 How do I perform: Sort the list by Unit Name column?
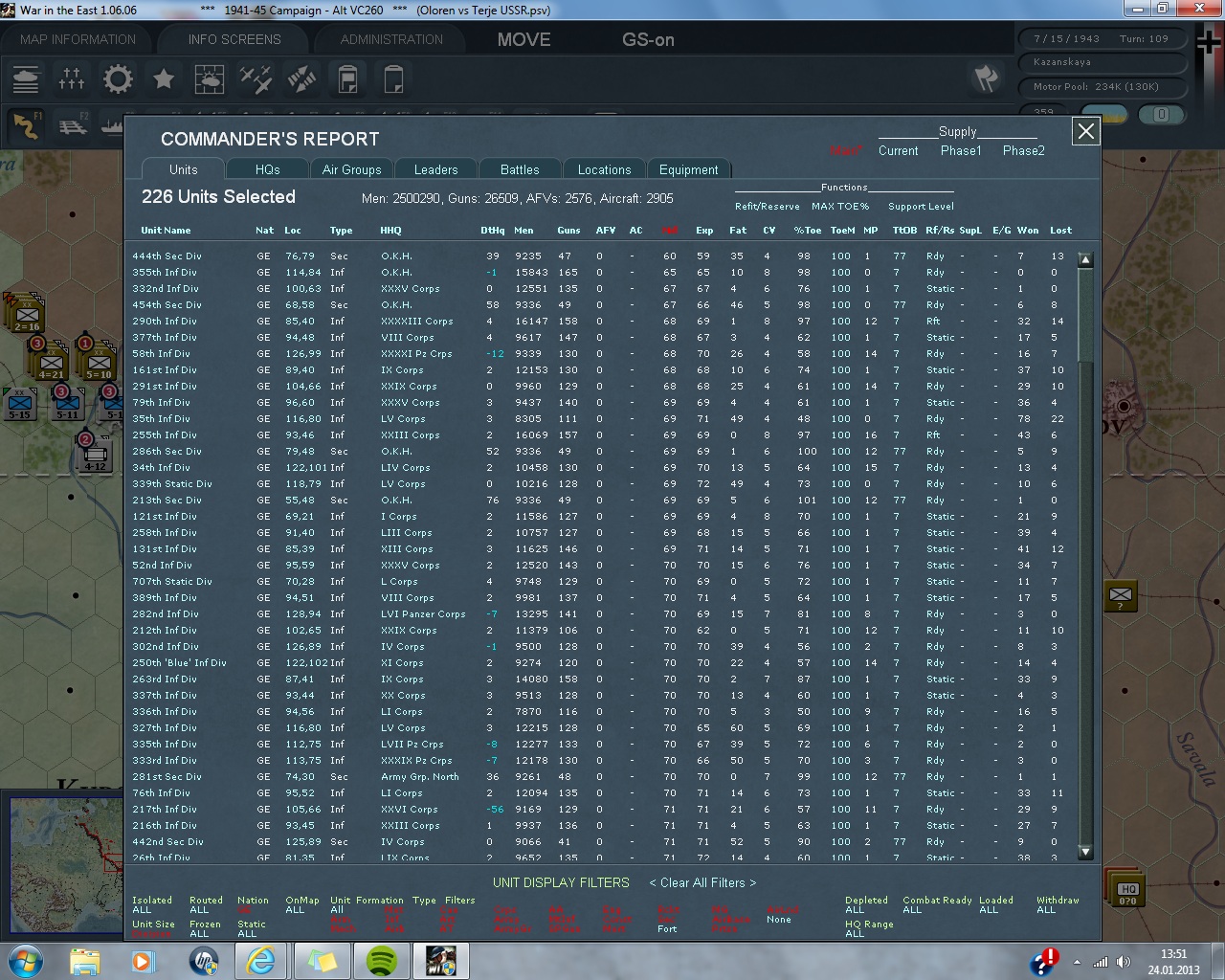(166, 230)
